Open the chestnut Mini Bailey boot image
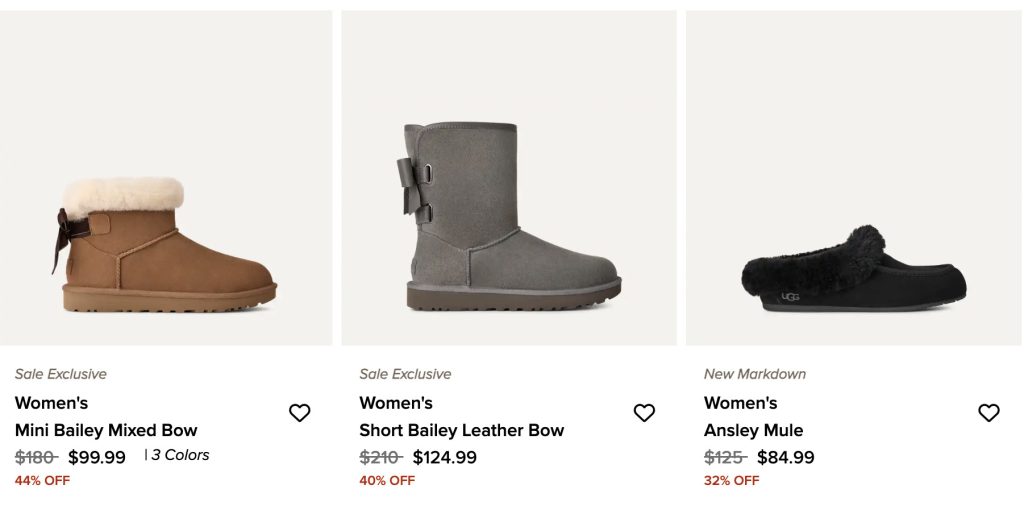 (x=166, y=246)
